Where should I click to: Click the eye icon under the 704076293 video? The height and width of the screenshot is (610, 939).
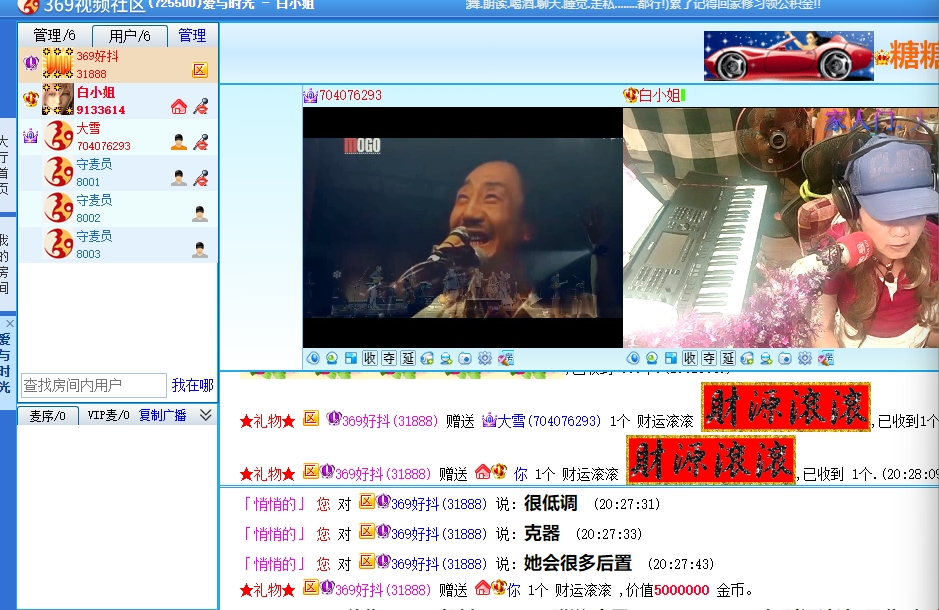313,359
